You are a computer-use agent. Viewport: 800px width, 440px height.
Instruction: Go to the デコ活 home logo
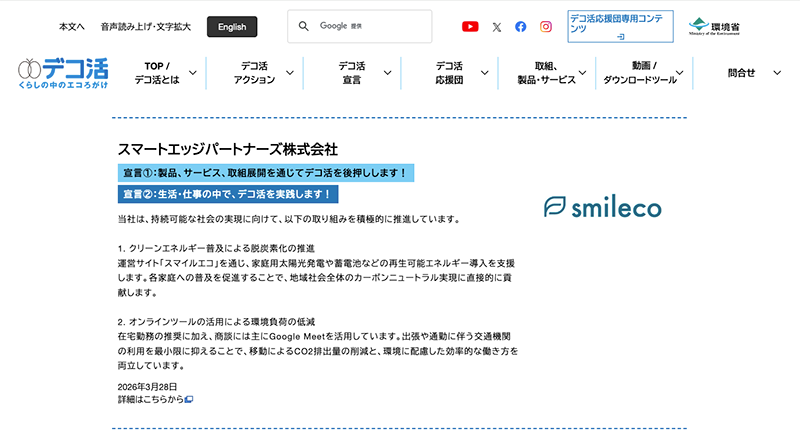tap(63, 73)
